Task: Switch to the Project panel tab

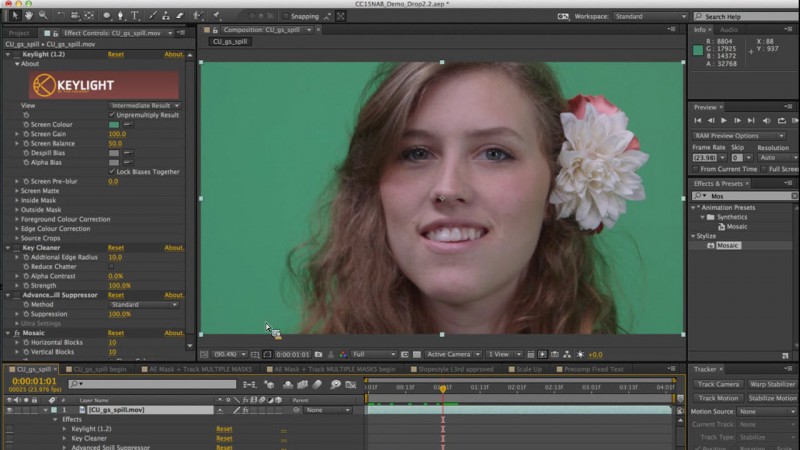Action: click(x=19, y=32)
